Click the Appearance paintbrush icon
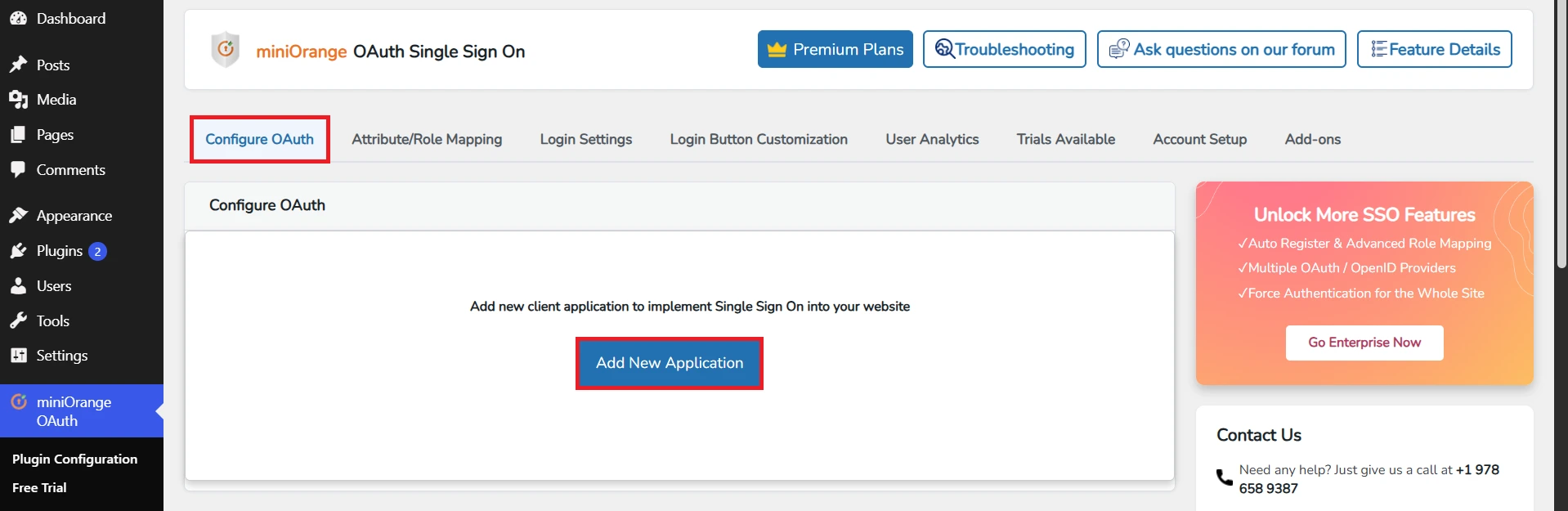 [x=18, y=216]
